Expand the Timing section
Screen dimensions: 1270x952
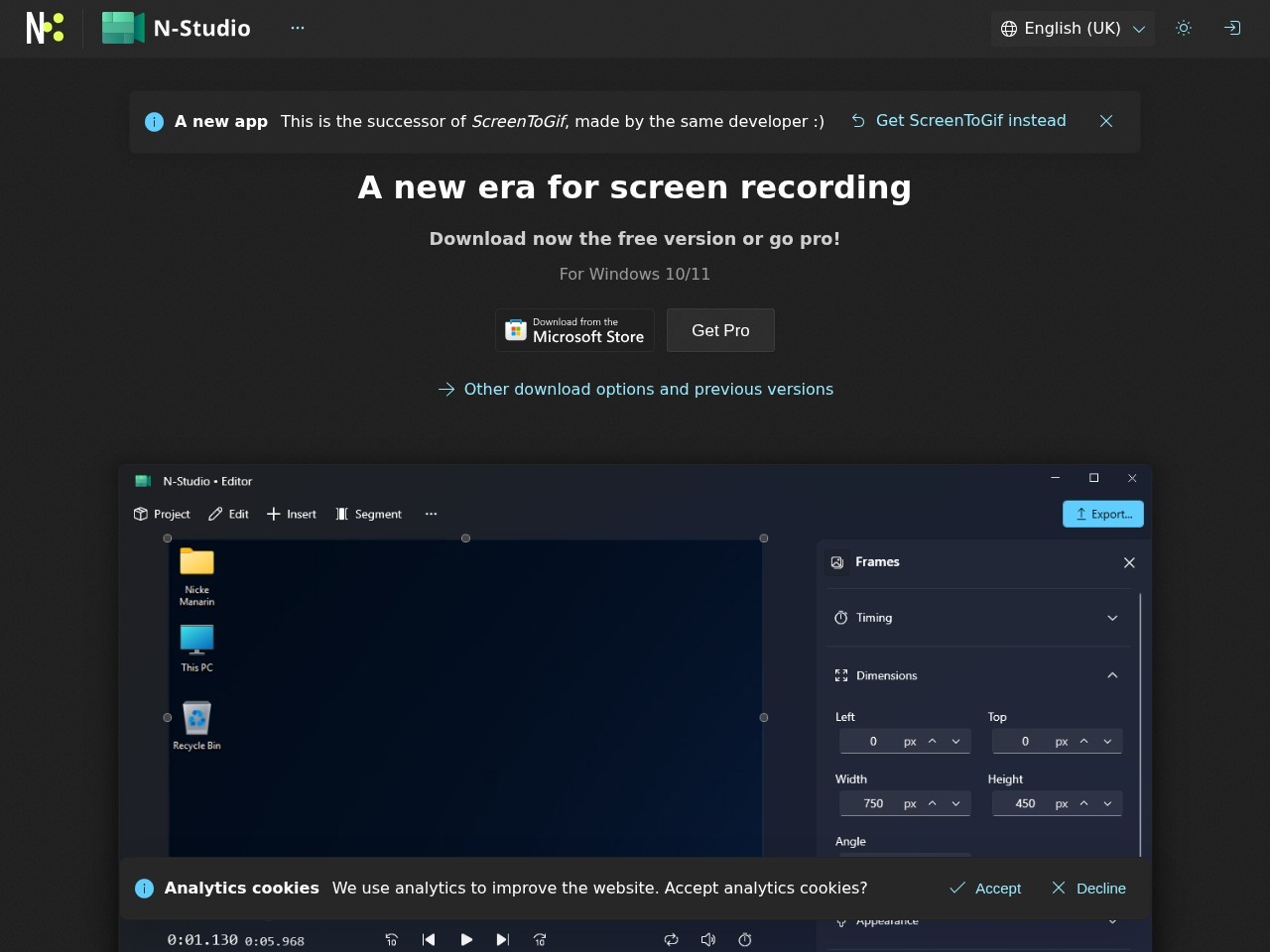coord(977,618)
